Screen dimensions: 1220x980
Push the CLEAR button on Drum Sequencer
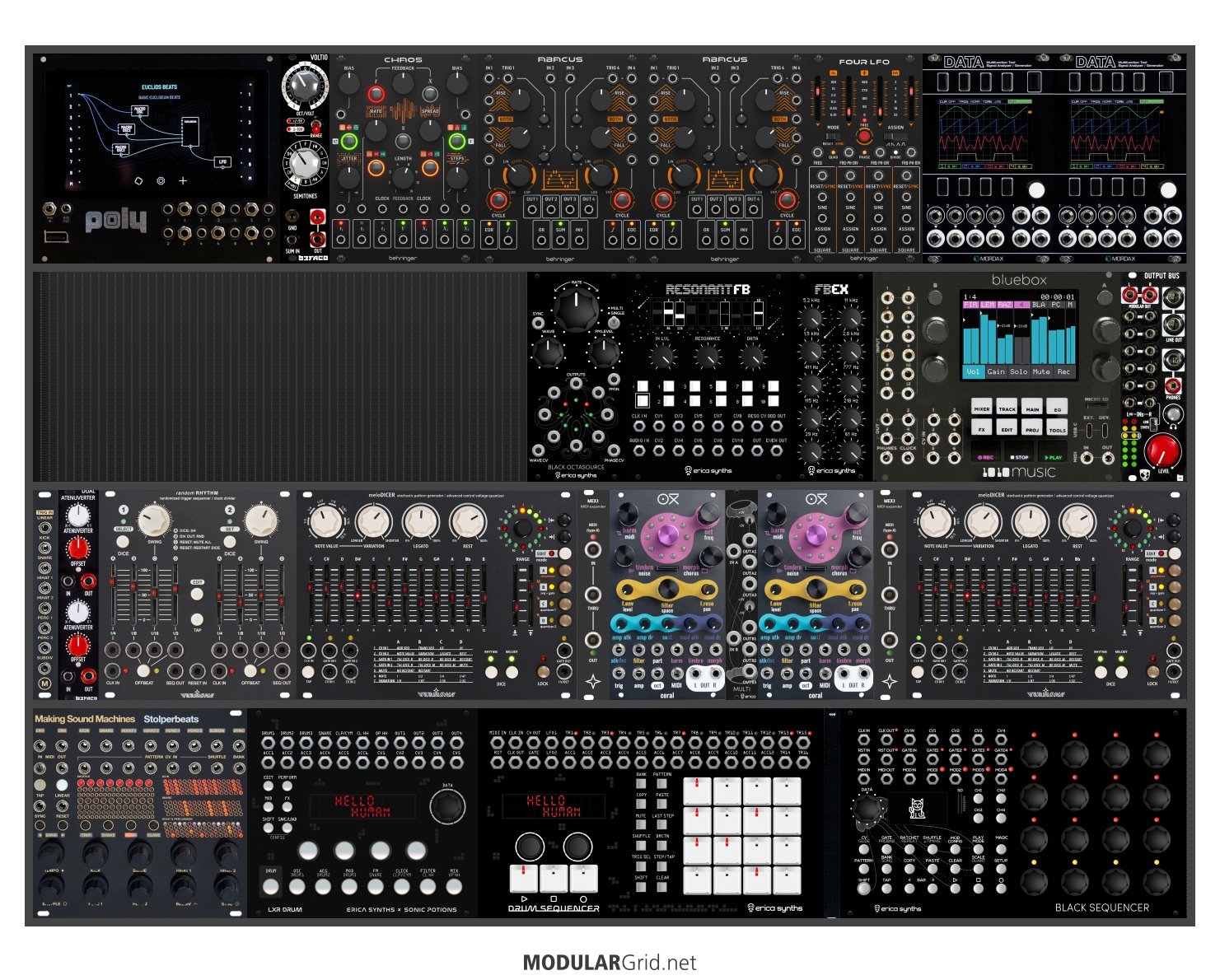coord(661,887)
